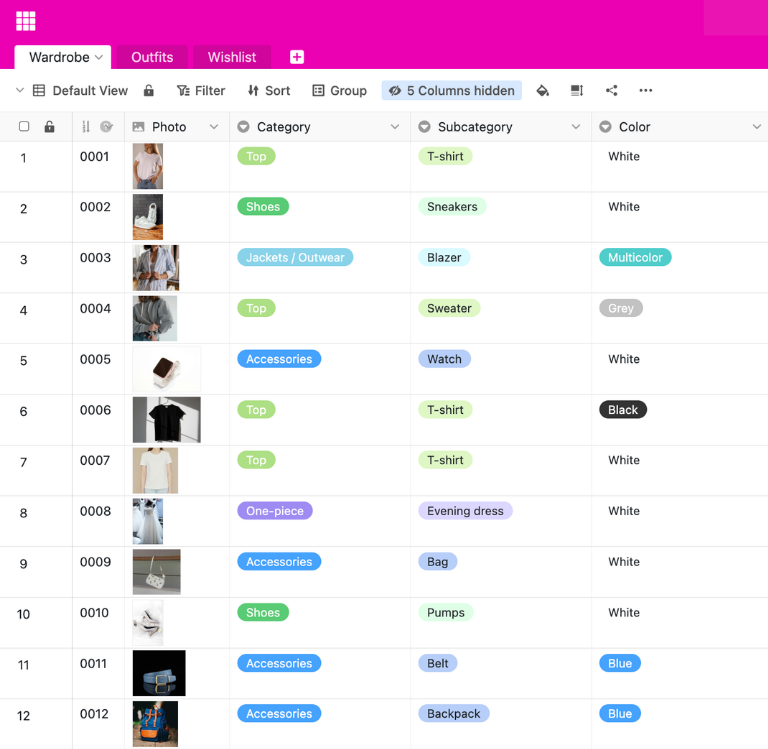This screenshot has height=749, width=768.
Task: Change row height using row height icon
Action: click(x=577, y=91)
